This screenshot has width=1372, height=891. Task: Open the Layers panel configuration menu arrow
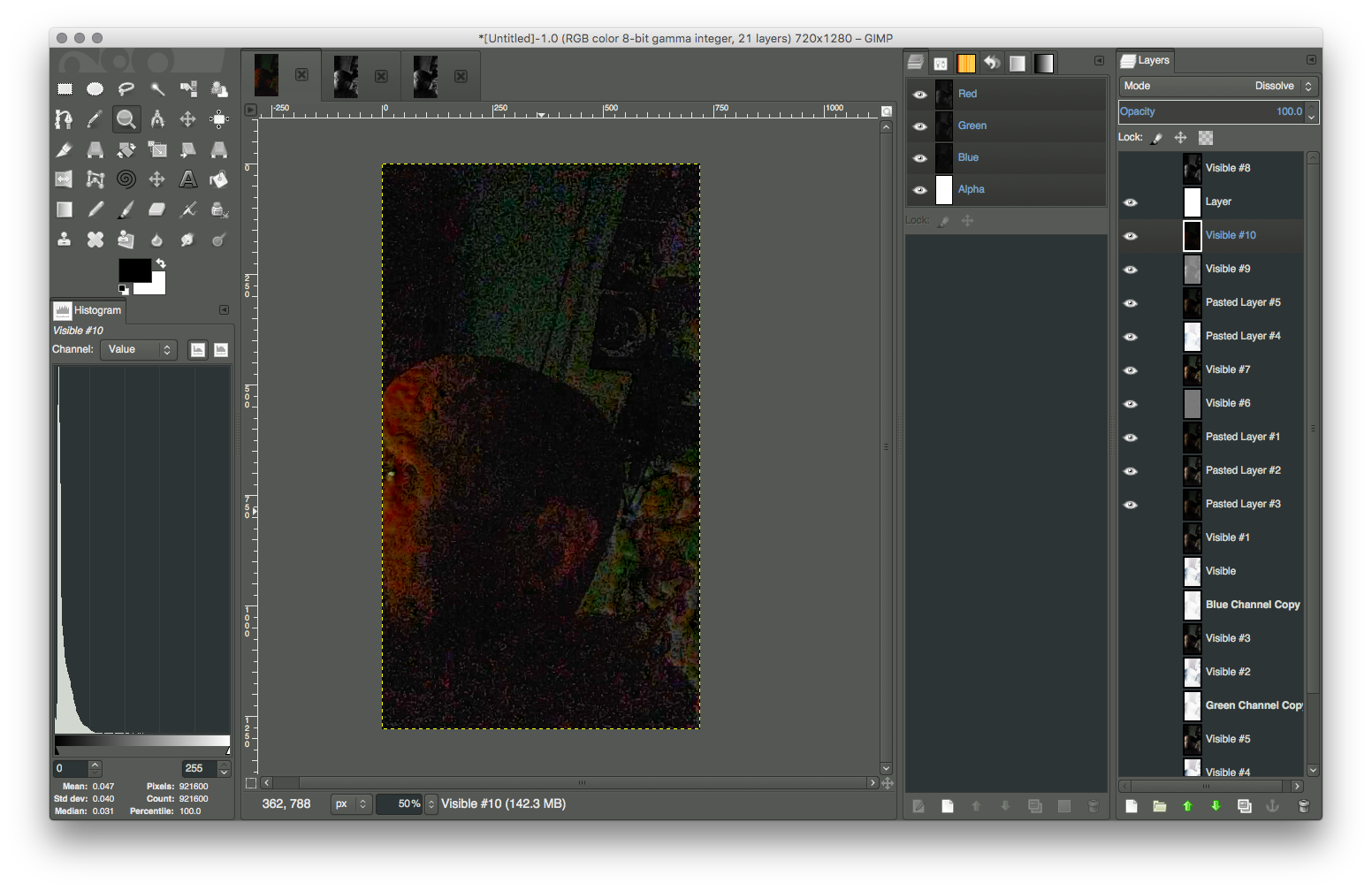pyautogui.click(x=1311, y=60)
